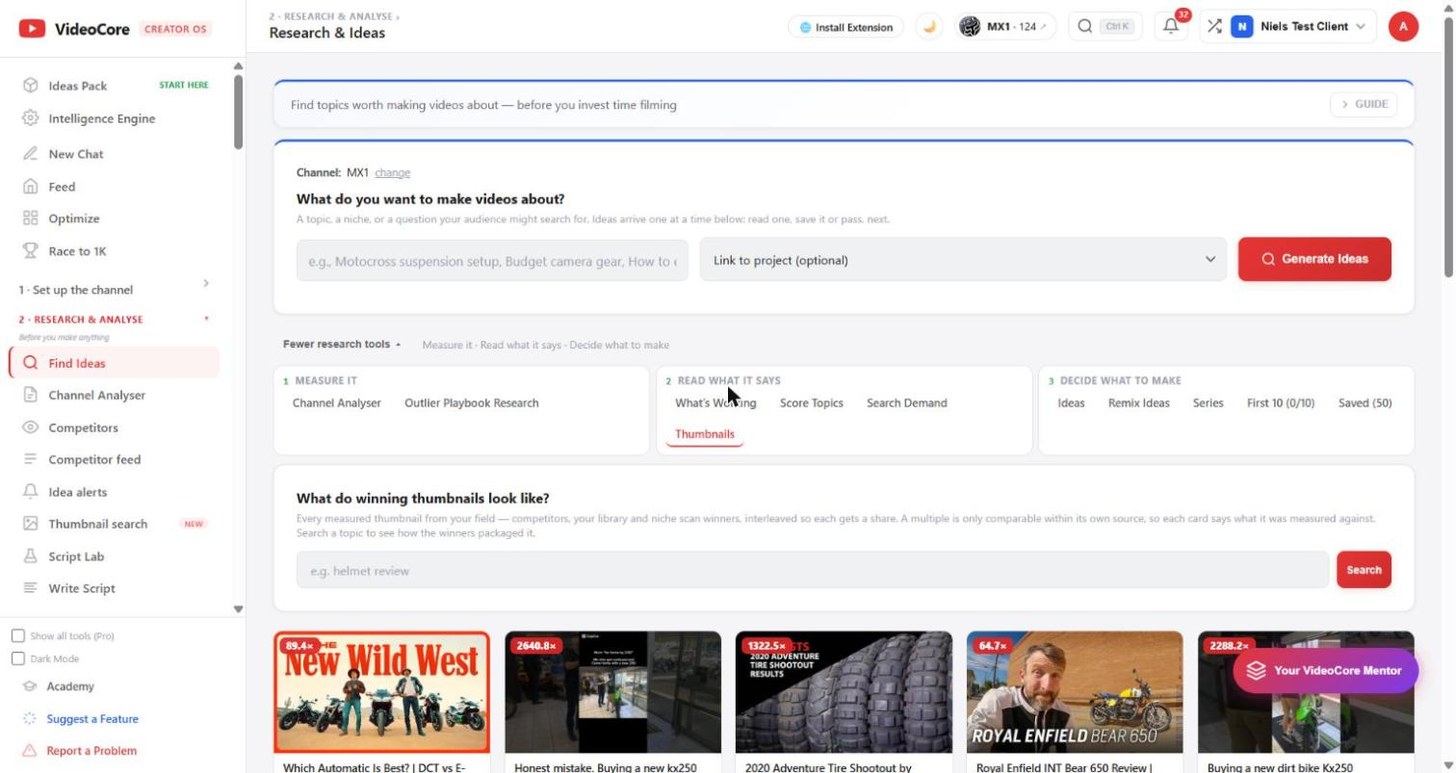Open the Academy graduation cap icon
This screenshot has width=1456, height=773.
30,686
